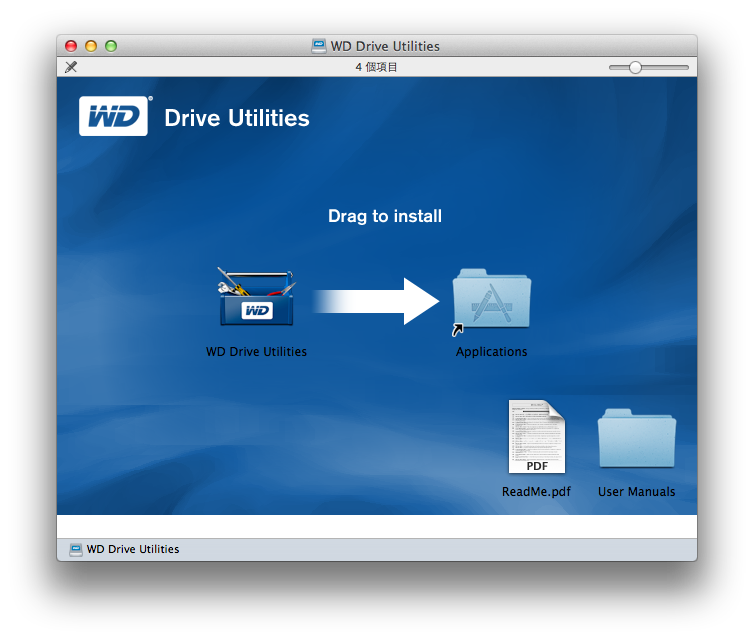Viewport: 754px width, 640px height.
Task: Select the User Manuals folder icon
Action: pyautogui.click(x=636, y=439)
